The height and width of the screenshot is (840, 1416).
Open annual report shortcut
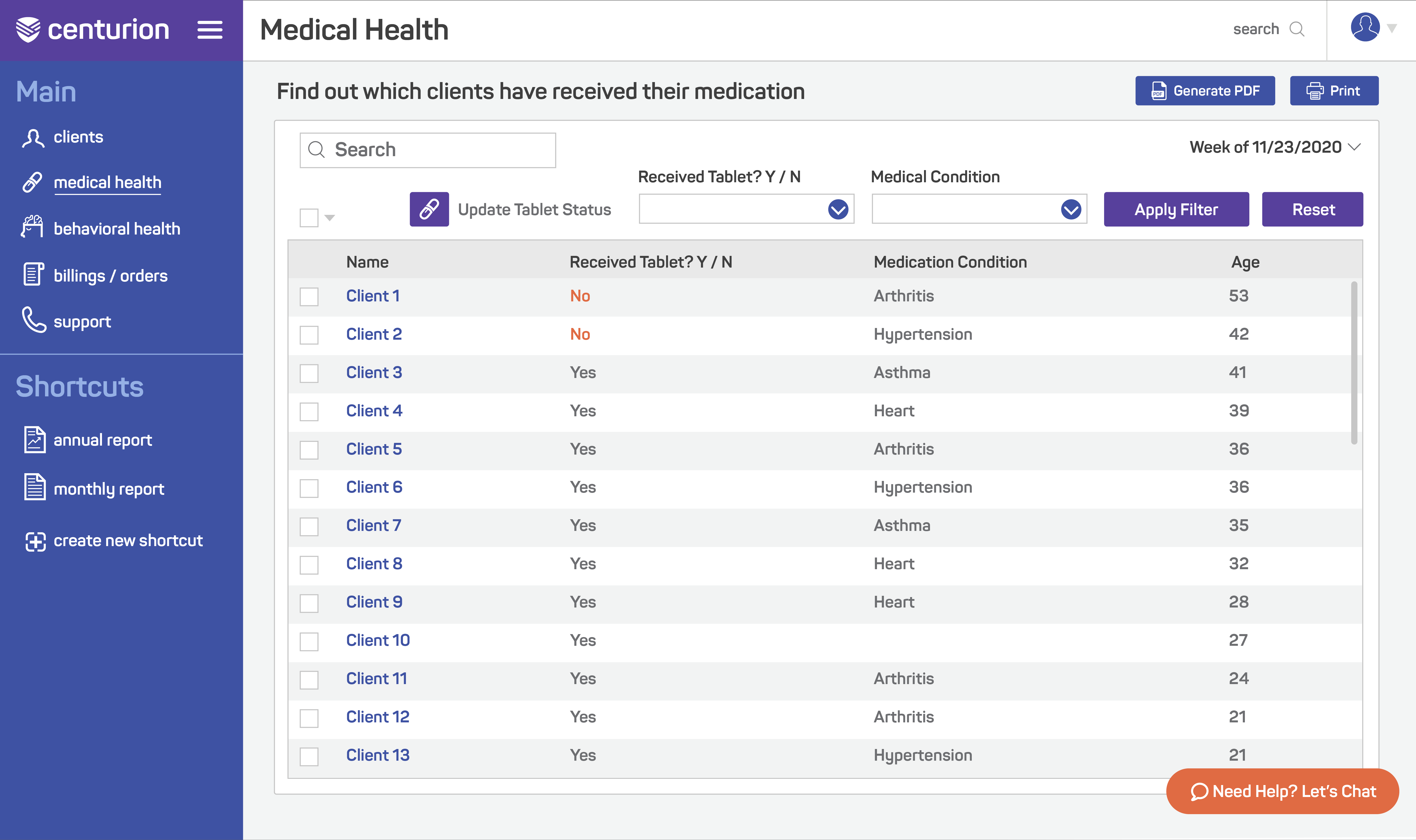(x=102, y=440)
